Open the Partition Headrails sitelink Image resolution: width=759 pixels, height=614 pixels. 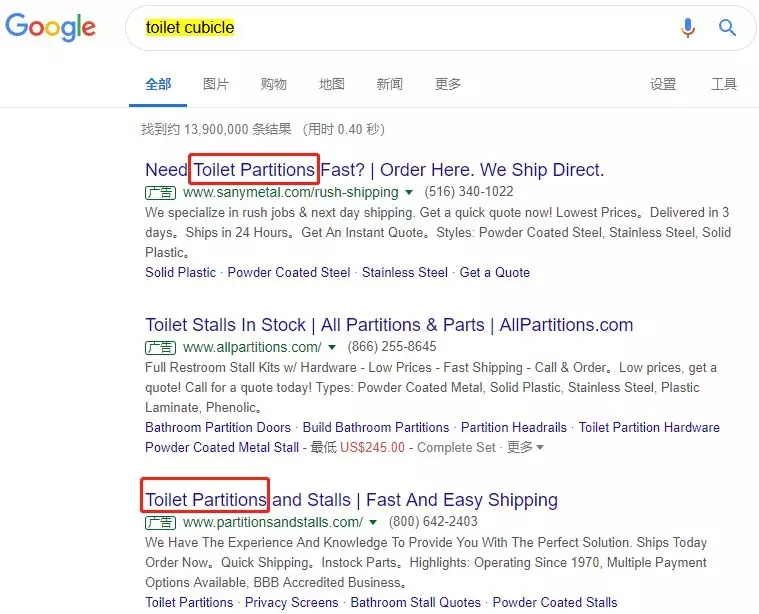point(514,427)
